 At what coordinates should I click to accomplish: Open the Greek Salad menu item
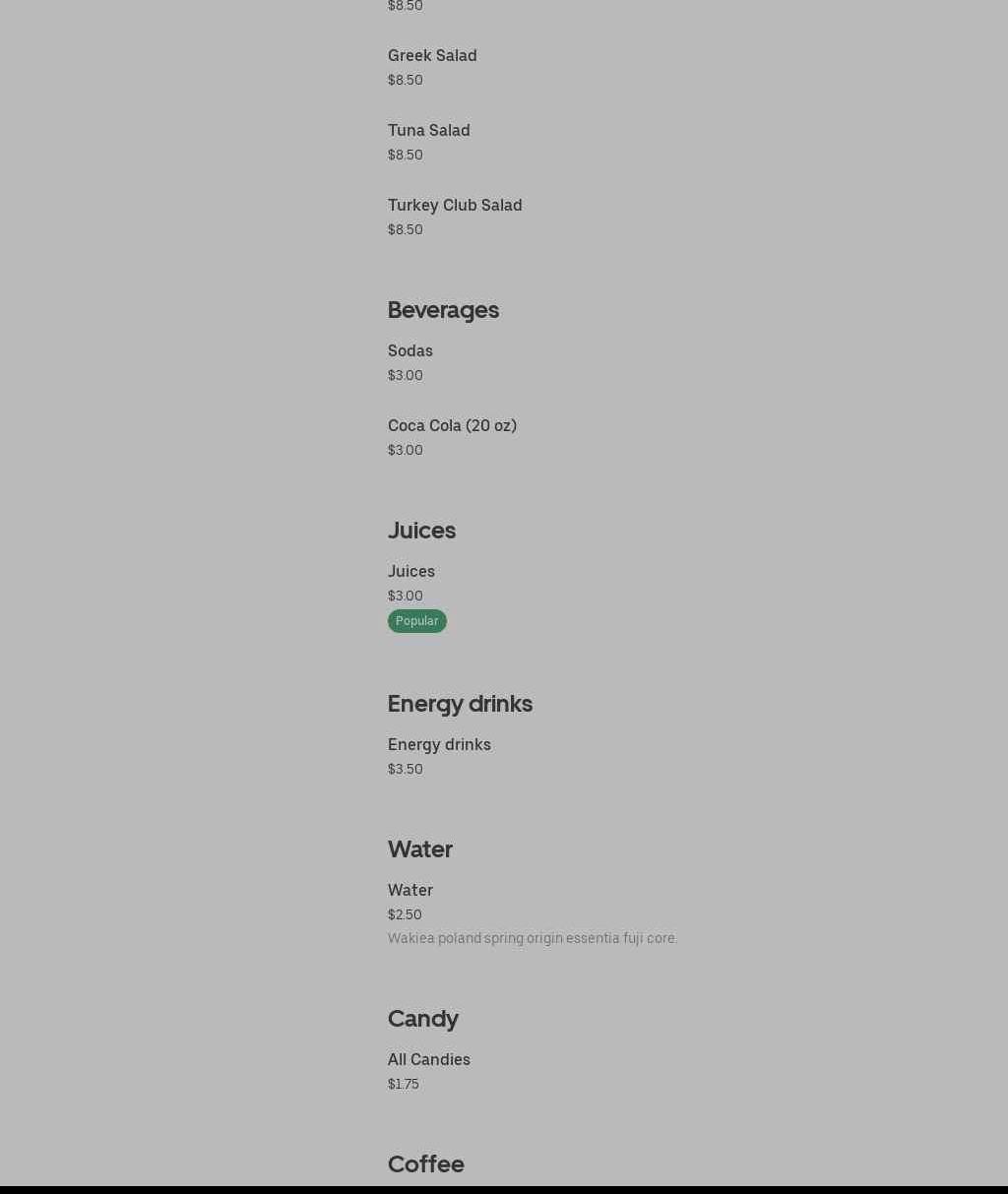coord(432,56)
